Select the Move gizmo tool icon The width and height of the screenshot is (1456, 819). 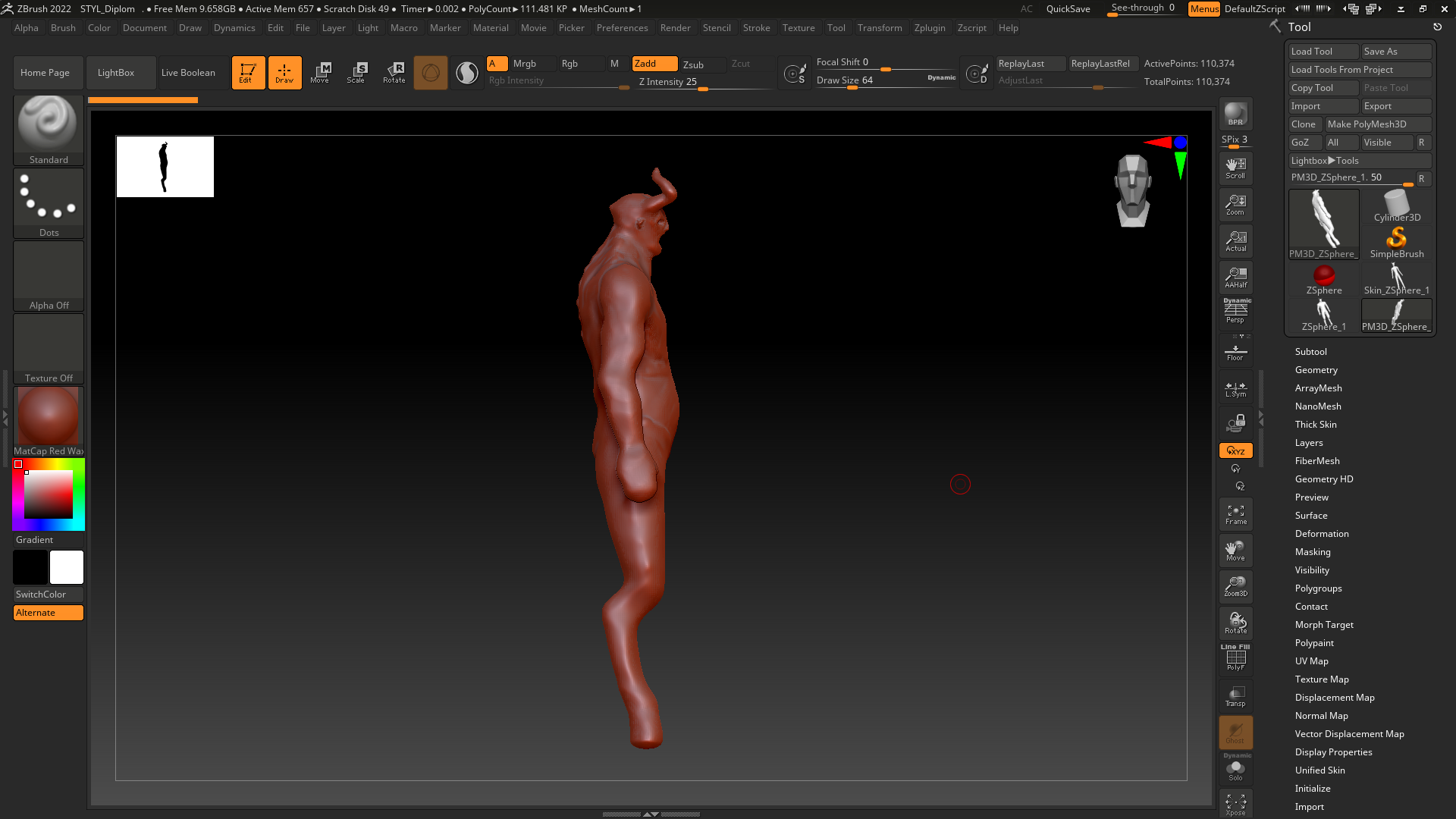(x=319, y=72)
